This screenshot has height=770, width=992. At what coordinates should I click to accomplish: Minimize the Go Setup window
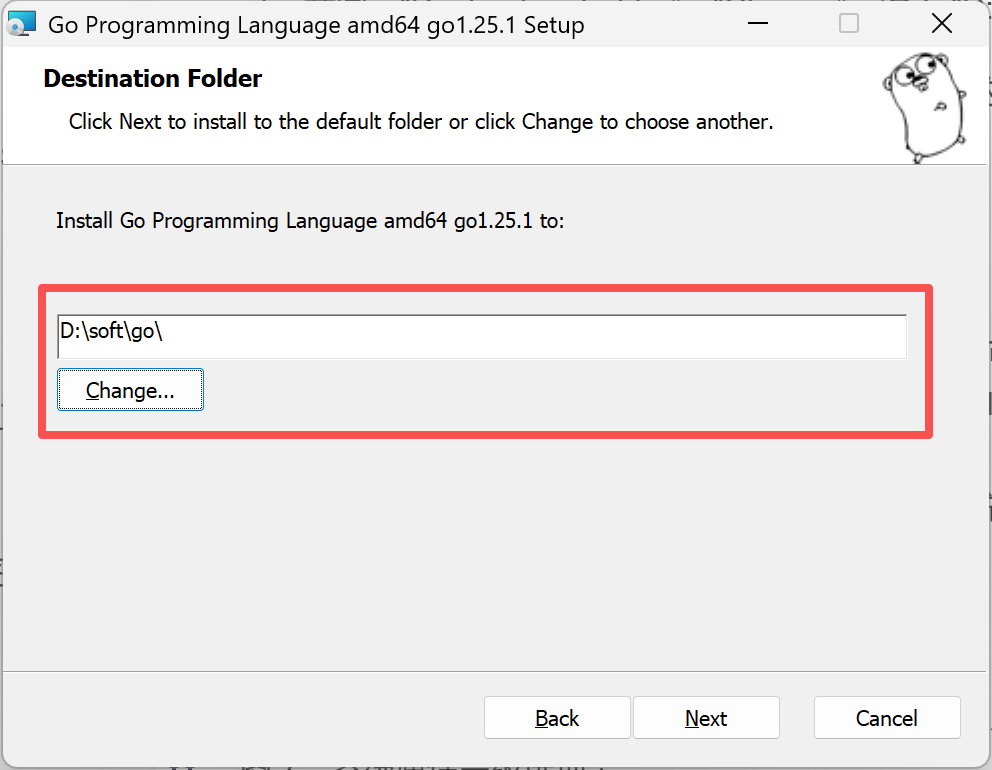(757, 23)
